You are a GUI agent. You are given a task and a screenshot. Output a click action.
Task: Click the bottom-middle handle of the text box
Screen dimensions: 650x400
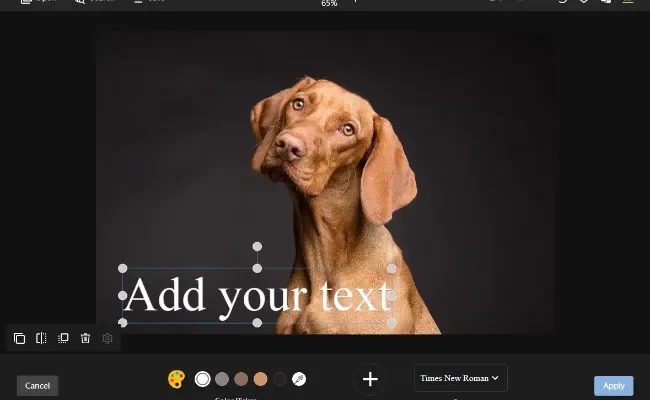pyautogui.click(x=257, y=322)
